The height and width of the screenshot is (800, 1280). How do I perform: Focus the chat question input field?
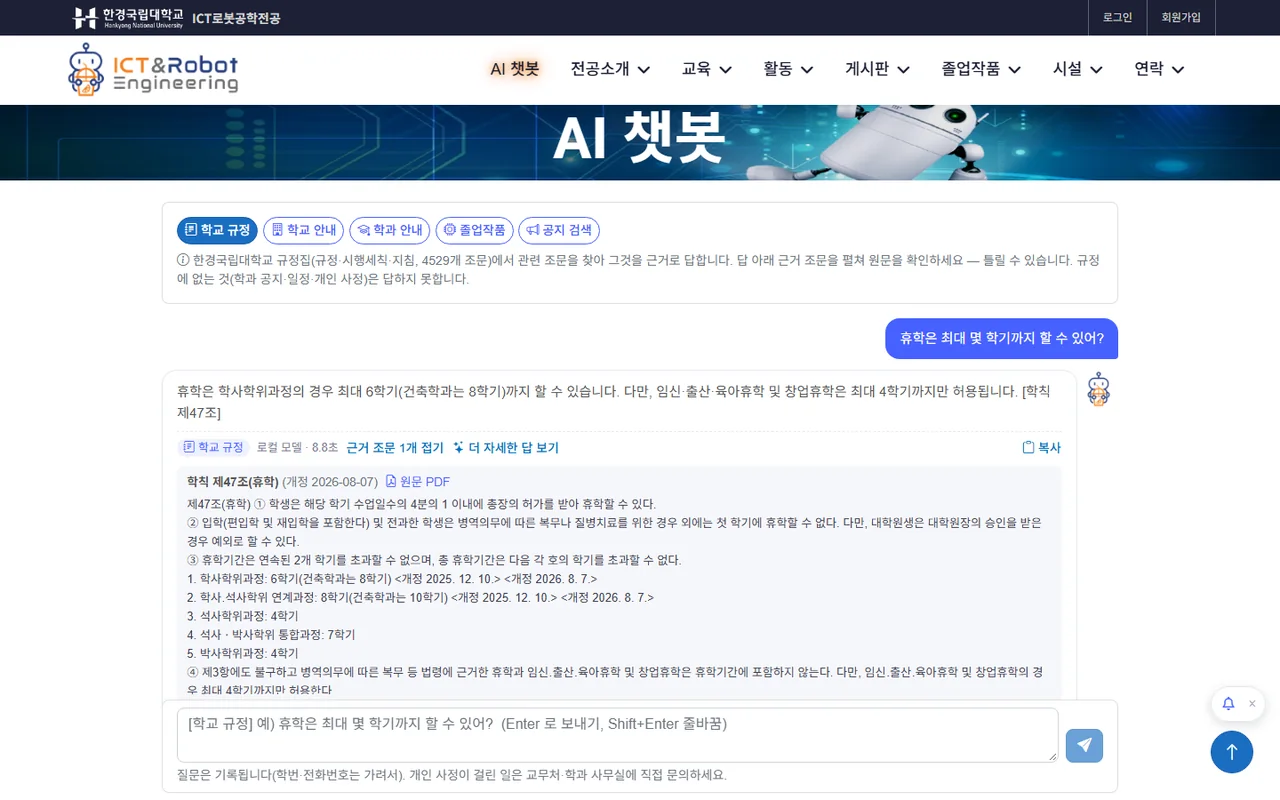[x=617, y=735]
